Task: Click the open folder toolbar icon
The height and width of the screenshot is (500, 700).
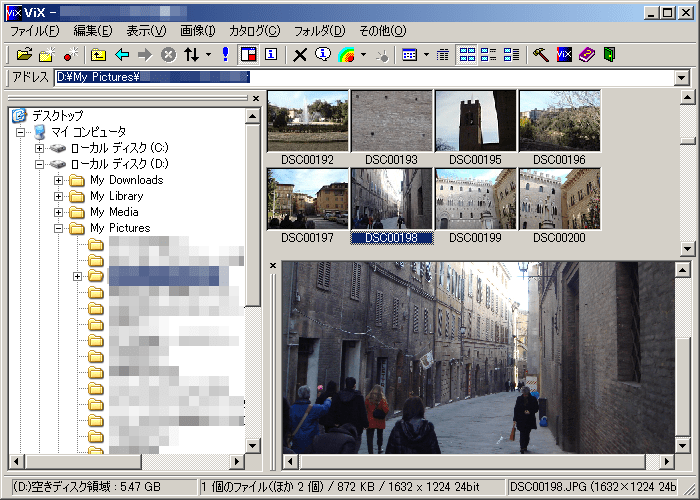Action: (x=24, y=55)
